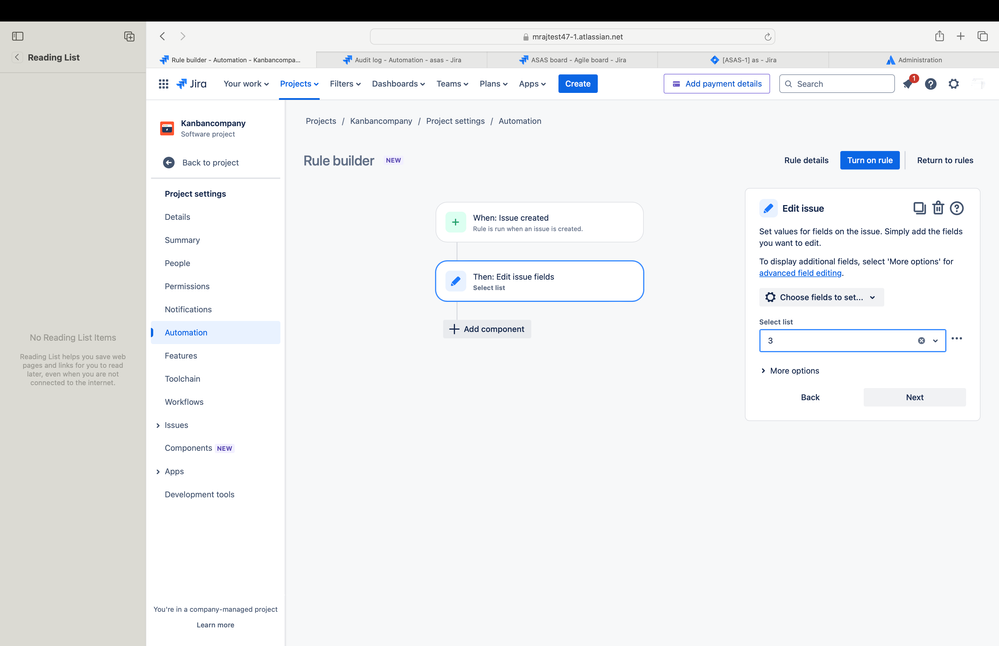The image size is (999, 646).
Task: Open the Select list dropdown arrow
Action: 935,341
